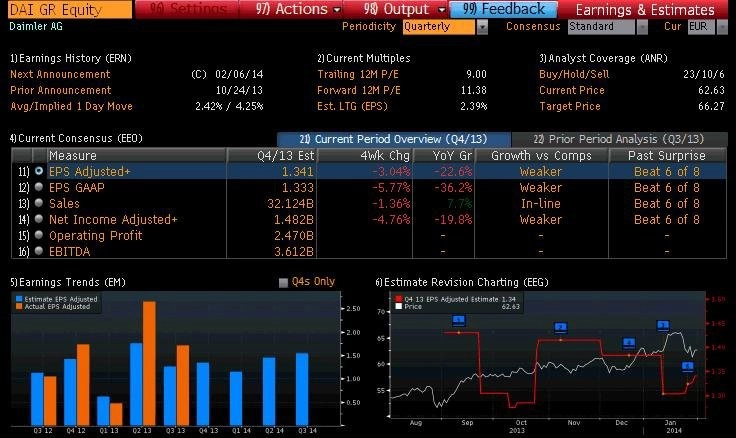The height and width of the screenshot is (438, 736).
Task: Enable the Q4s Only checkbox
Action: click(x=283, y=283)
